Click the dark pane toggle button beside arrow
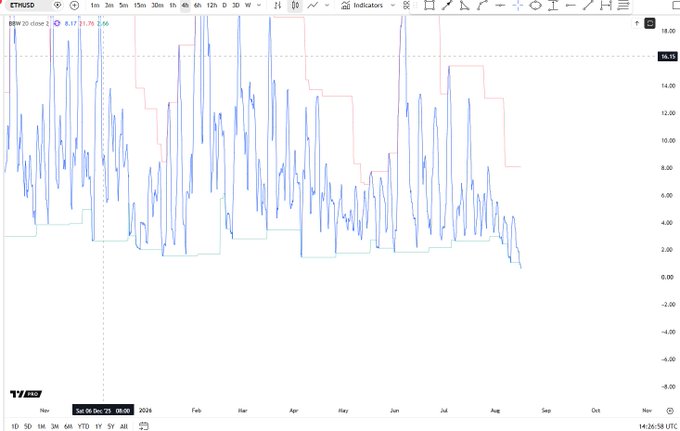This screenshot has height=431, width=680. point(650,23)
